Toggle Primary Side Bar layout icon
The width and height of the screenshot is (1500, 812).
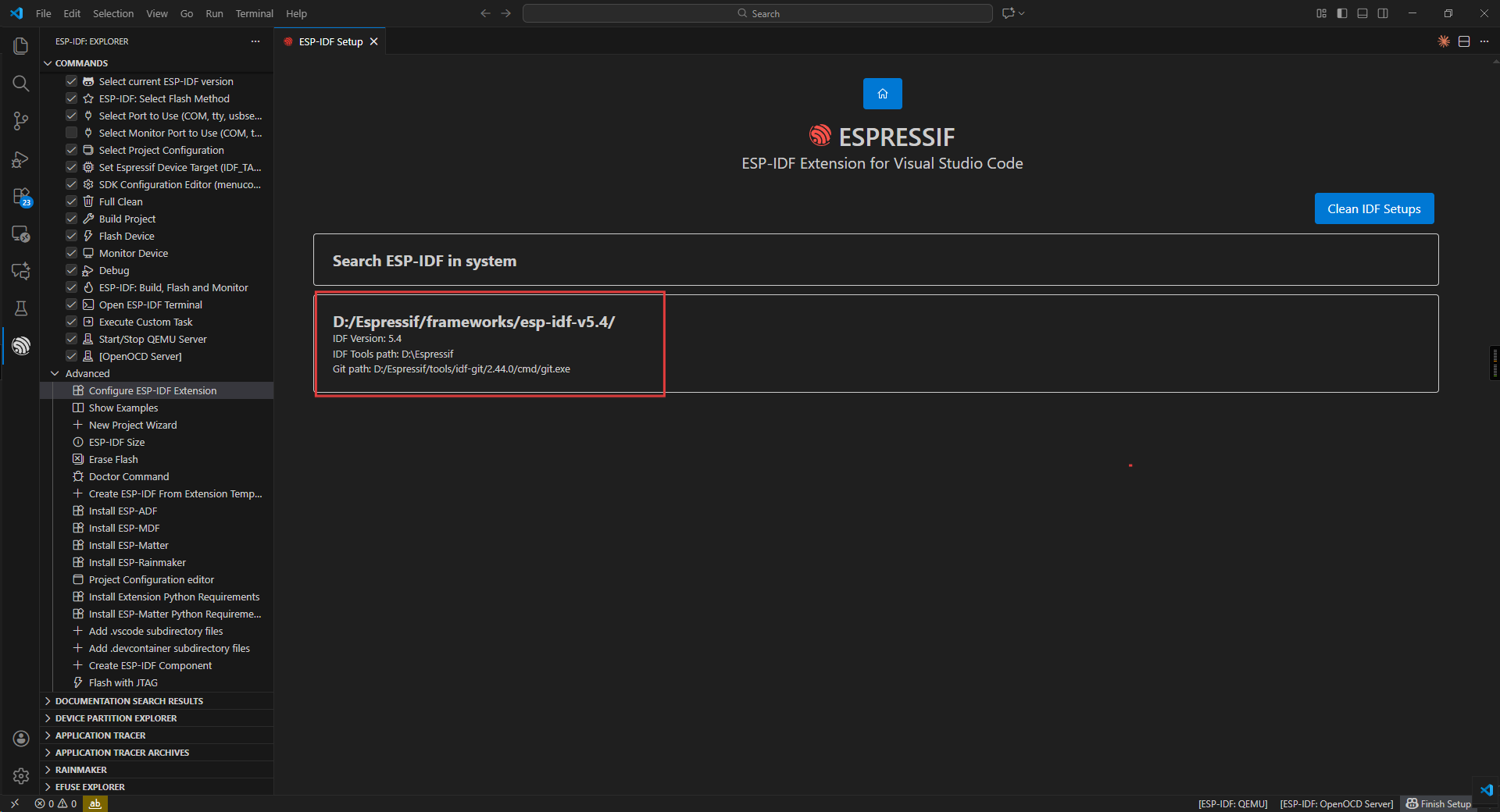point(1342,13)
